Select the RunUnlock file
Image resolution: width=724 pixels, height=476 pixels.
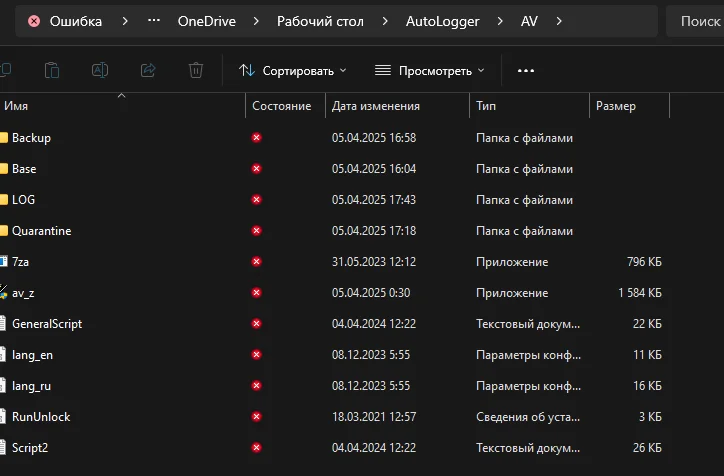pyautogui.click(x=335, y=416)
